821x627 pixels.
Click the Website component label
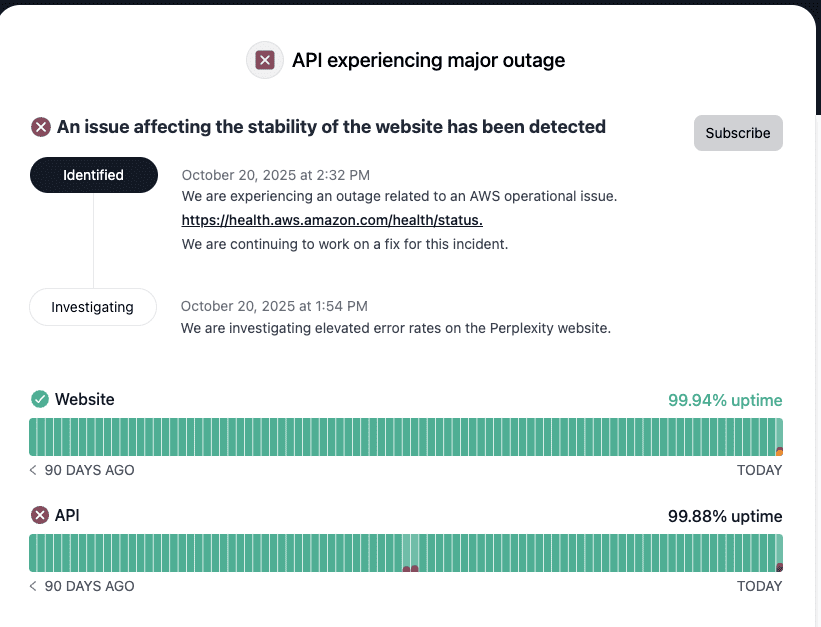click(85, 399)
